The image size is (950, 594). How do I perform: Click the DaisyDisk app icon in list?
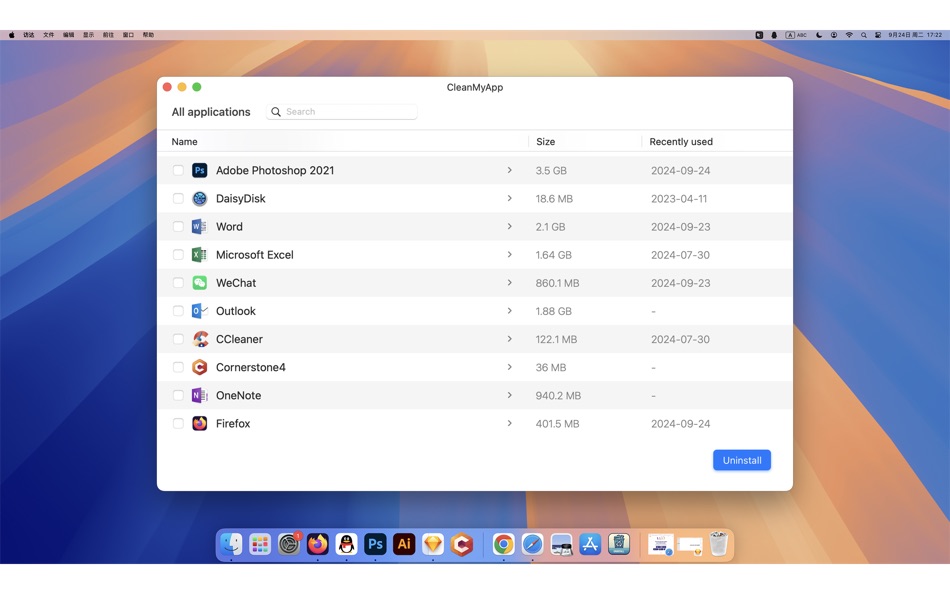[x=199, y=199]
